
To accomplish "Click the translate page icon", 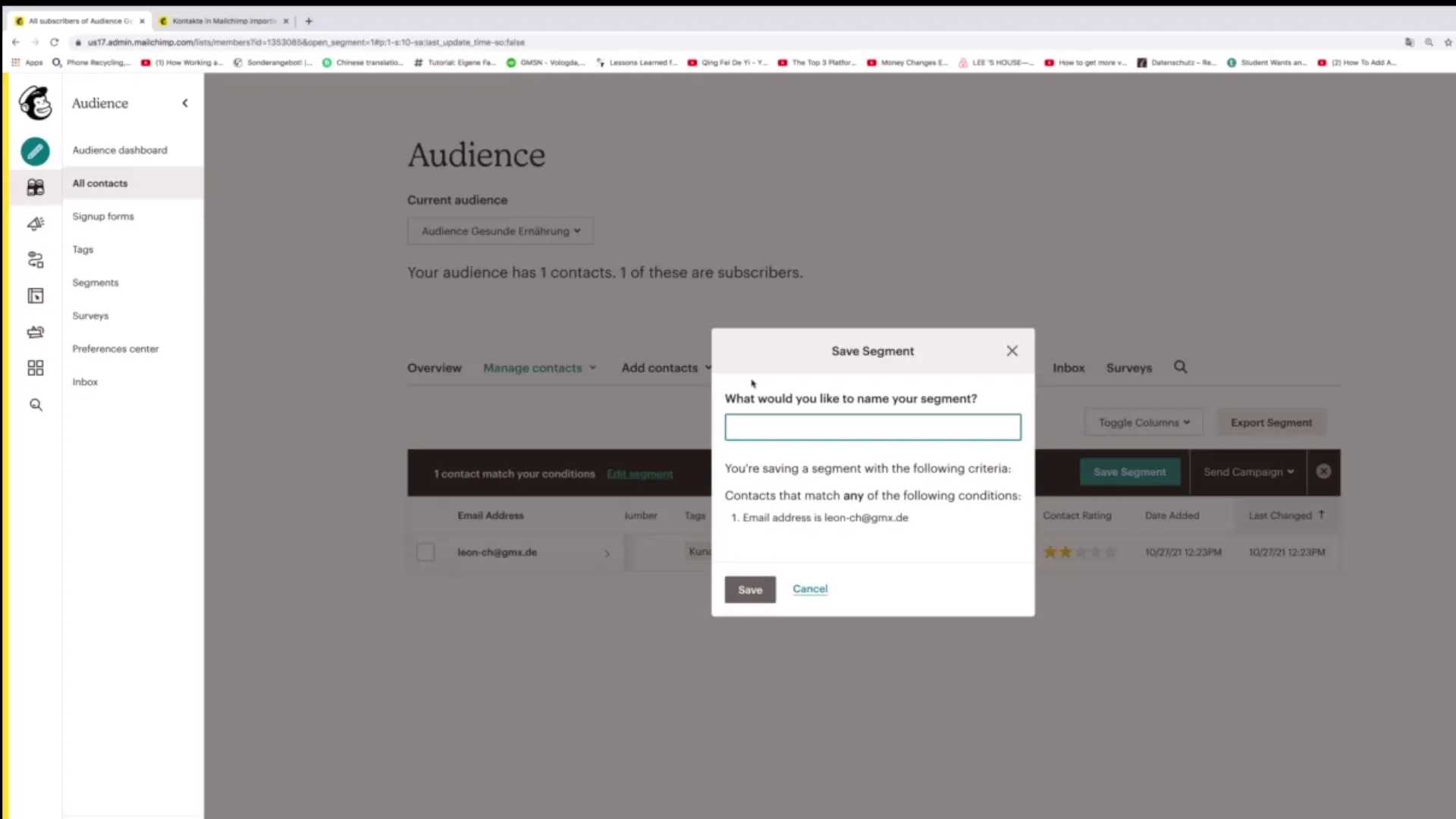I will click(x=1409, y=42).
